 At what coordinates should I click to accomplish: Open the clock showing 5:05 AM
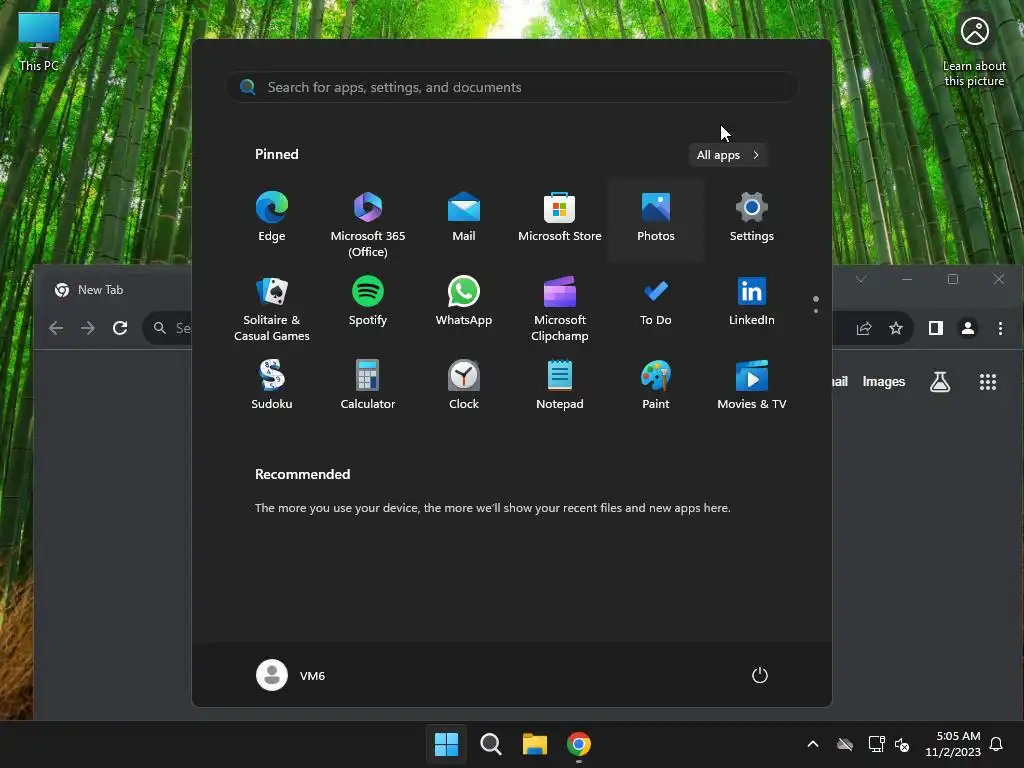point(953,744)
